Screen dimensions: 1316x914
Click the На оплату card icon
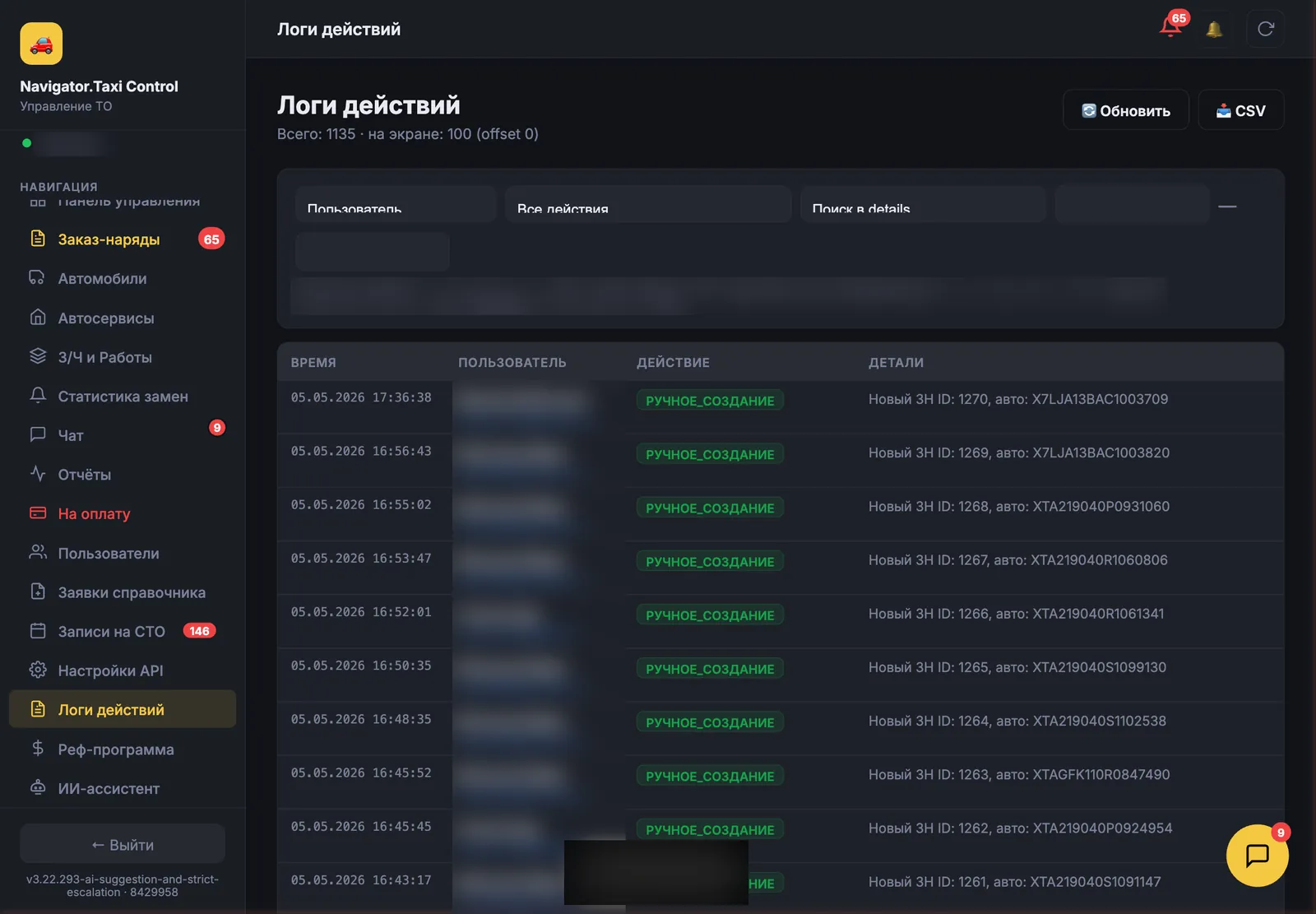38,513
